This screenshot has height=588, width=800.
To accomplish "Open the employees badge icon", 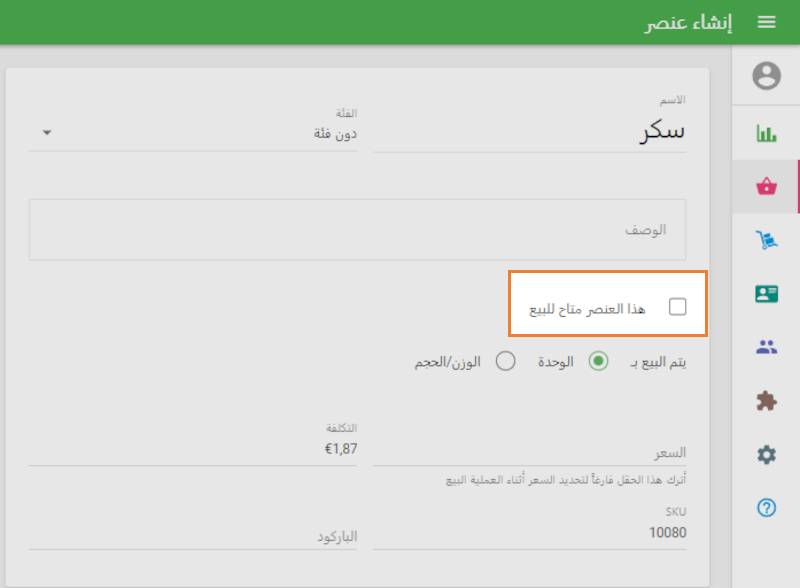I will click(765, 293).
